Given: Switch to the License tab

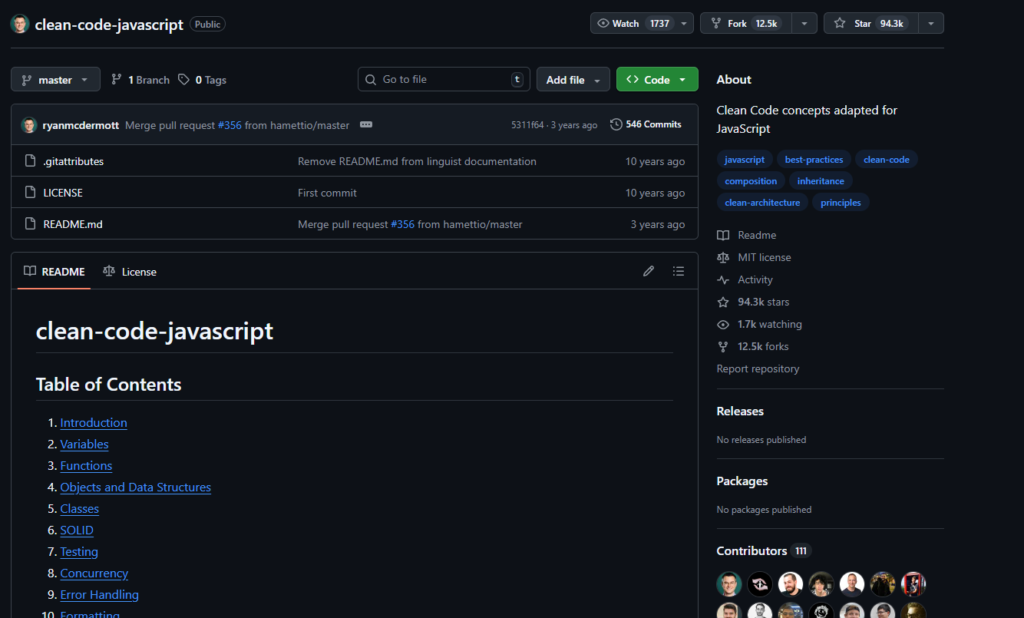Looking at the screenshot, I should pyautogui.click(x=130, y=272).
